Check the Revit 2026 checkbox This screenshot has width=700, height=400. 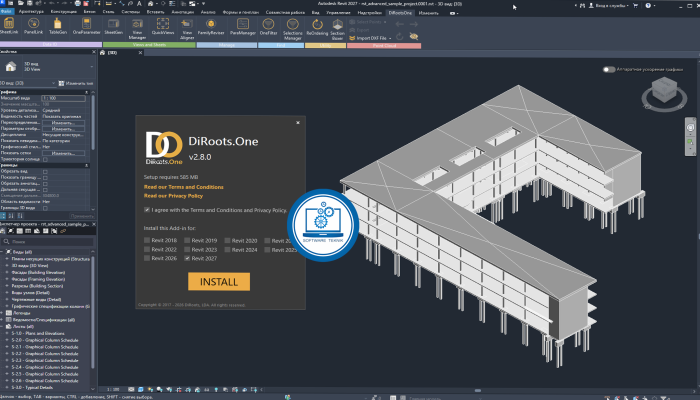[147, 258]
